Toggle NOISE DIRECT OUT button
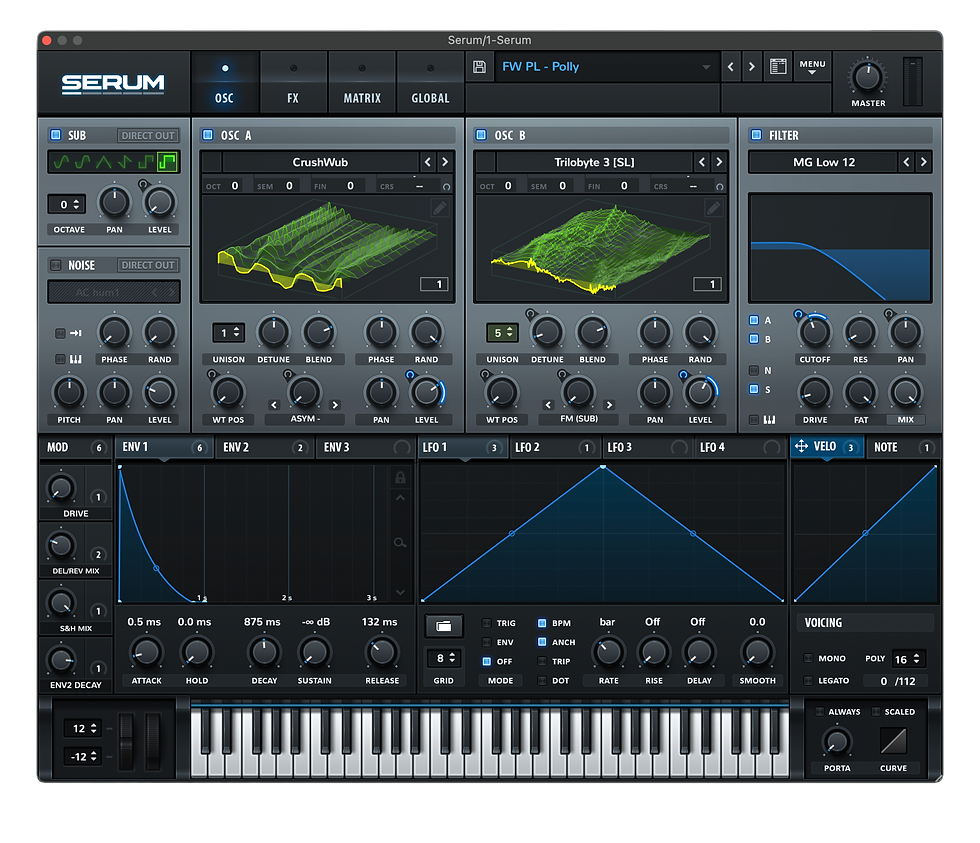 [x=148, y=265]
